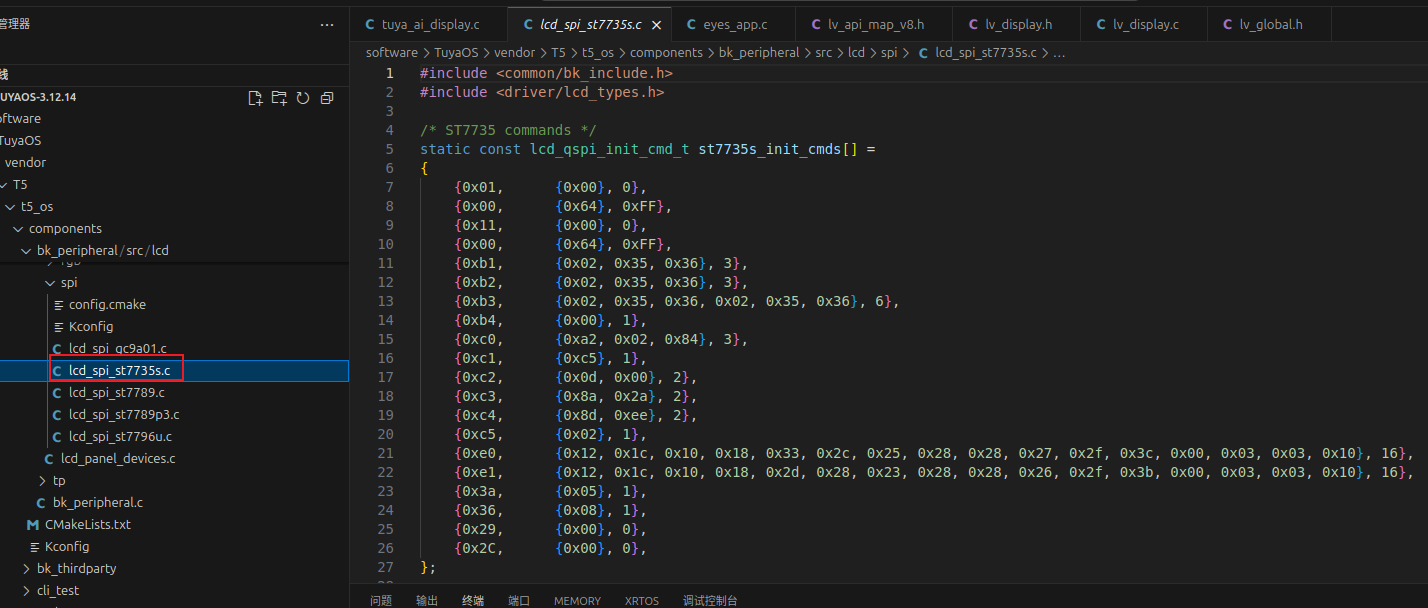Image resolution: width=1428 pixels, height=608 pixels.
Task: Collapse the T5 folder
Action: 20,185
